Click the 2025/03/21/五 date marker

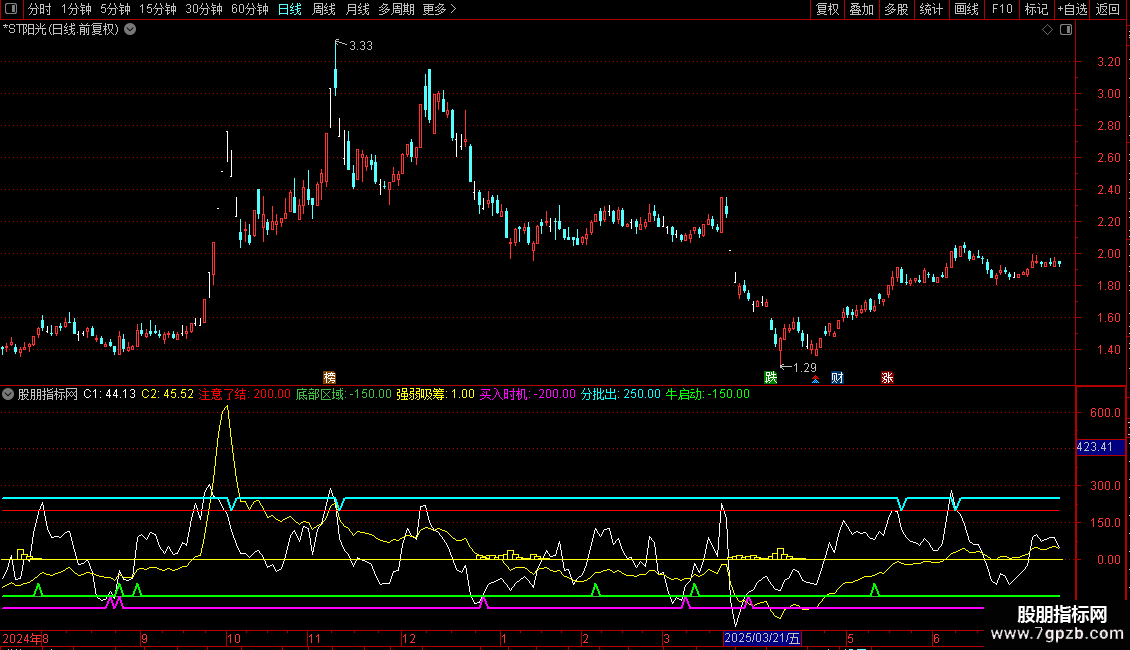762,638
